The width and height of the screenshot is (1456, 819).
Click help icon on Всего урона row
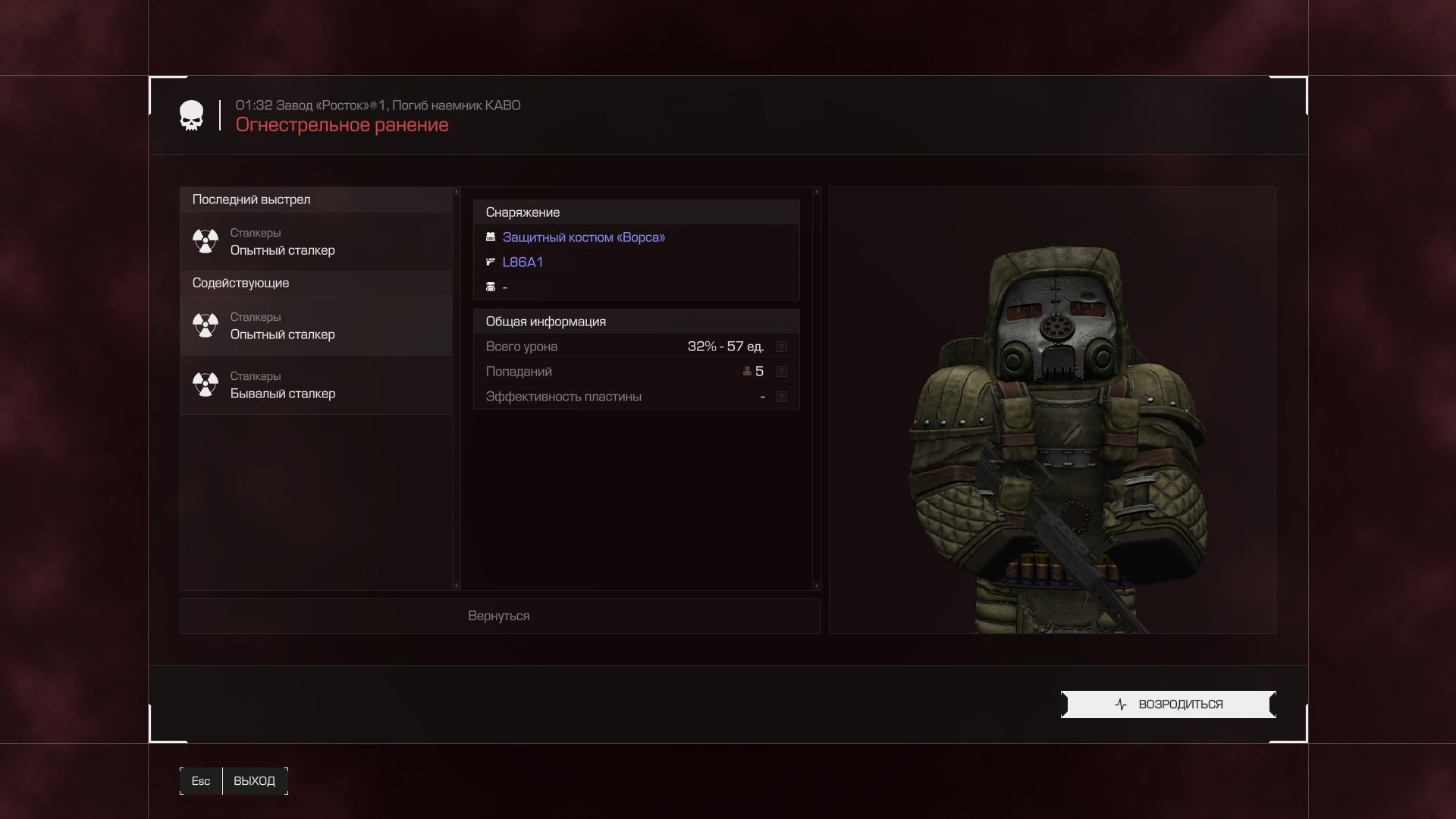782,347
